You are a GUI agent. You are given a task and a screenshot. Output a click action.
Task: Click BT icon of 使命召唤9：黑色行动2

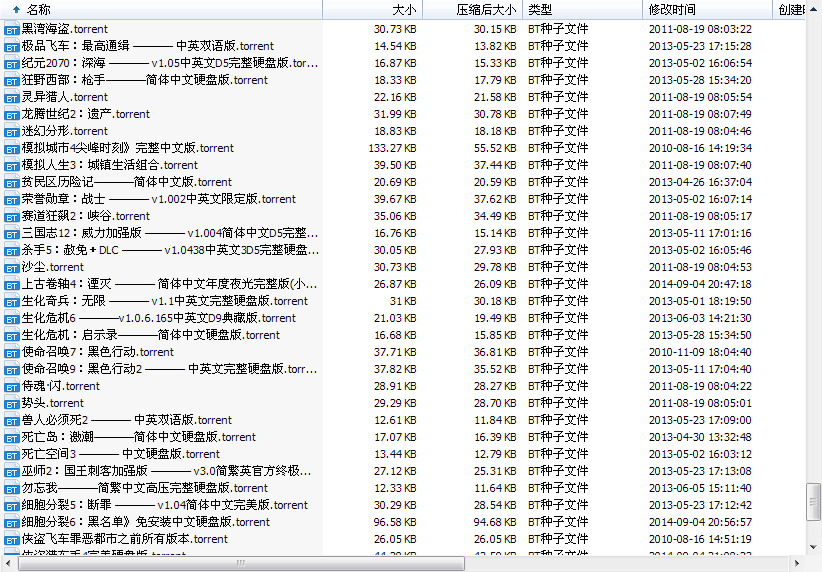[12, 369]
